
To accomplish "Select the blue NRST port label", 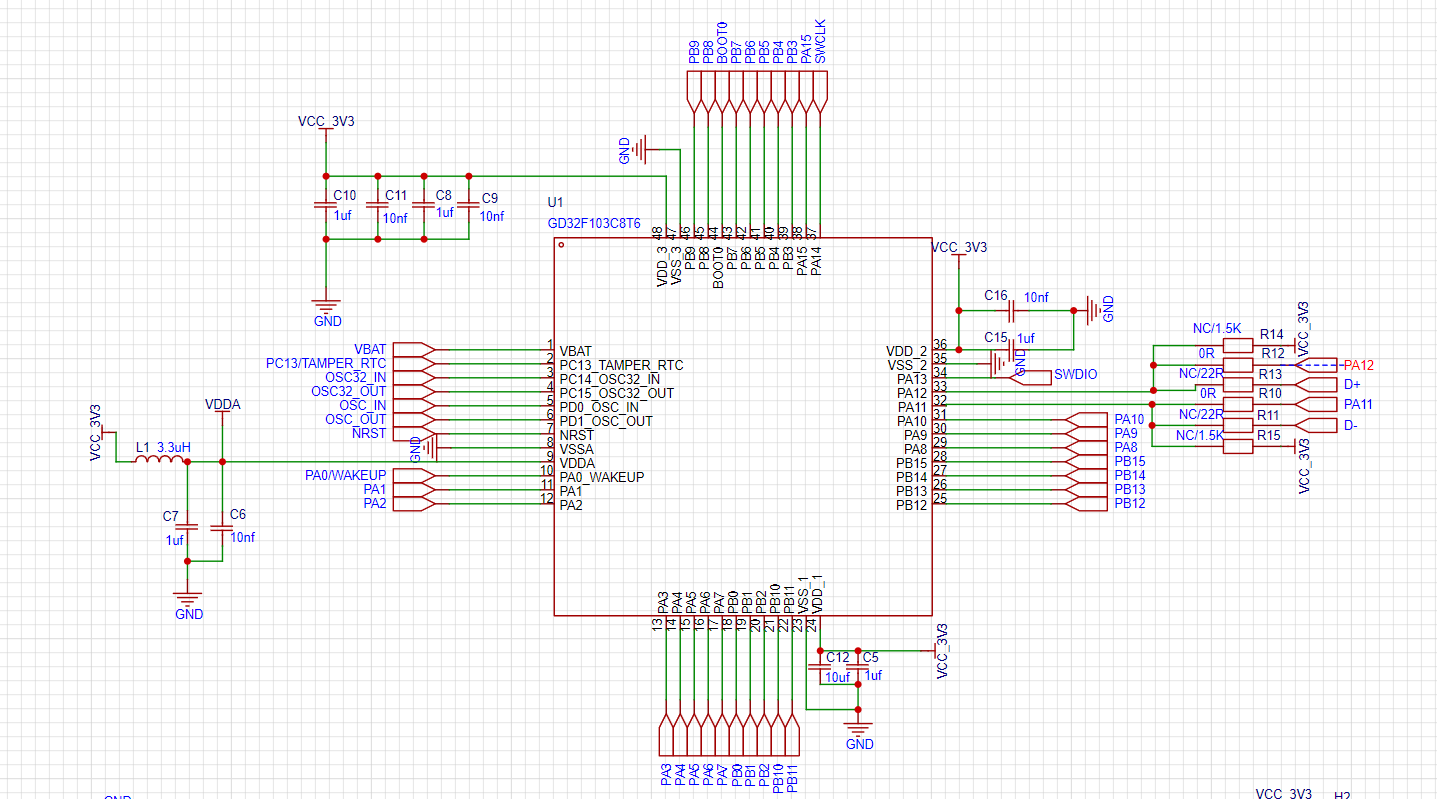I will [x=369, y=433].
